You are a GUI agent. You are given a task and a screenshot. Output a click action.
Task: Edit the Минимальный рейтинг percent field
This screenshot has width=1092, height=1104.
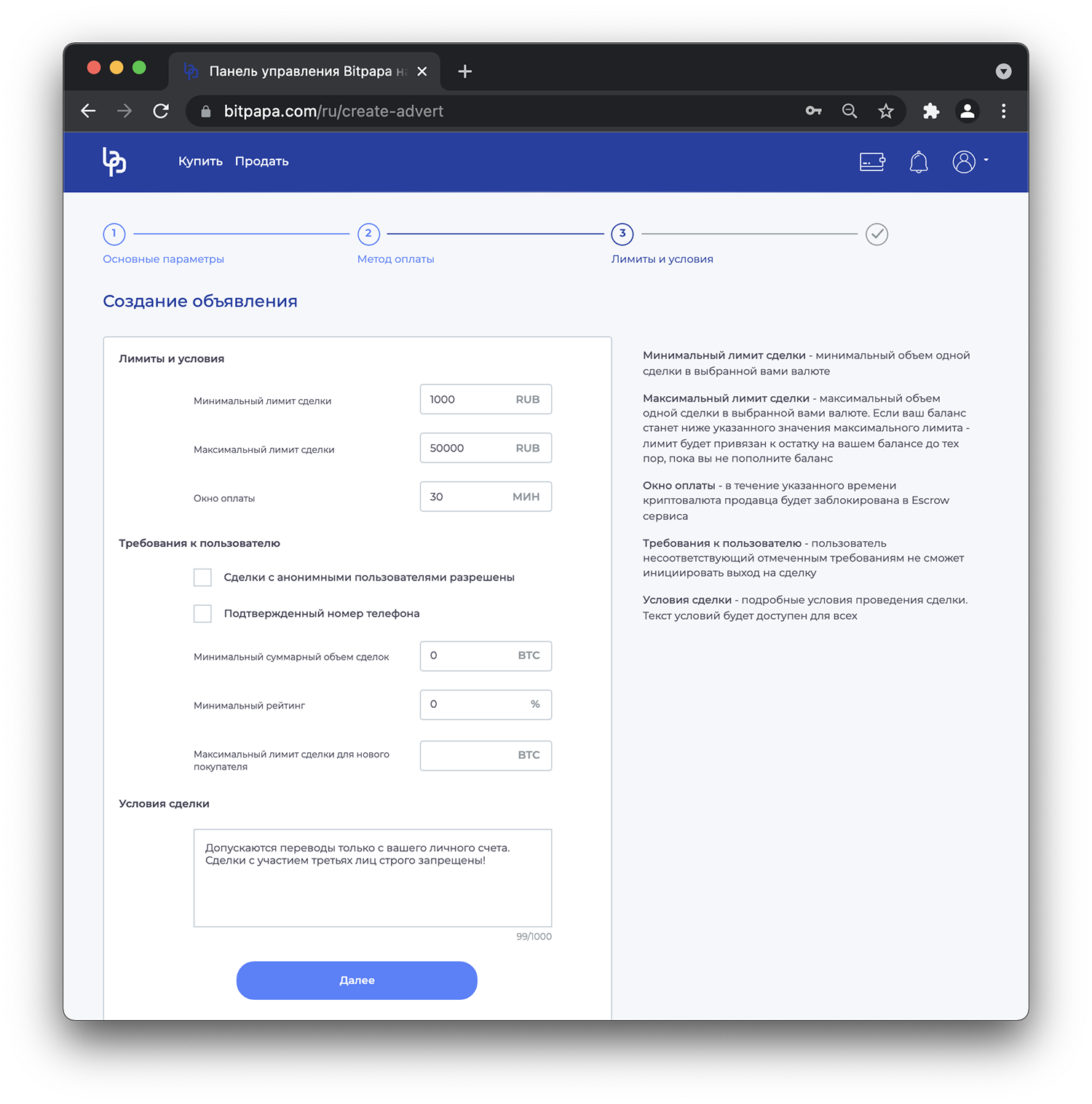(486, 705)
